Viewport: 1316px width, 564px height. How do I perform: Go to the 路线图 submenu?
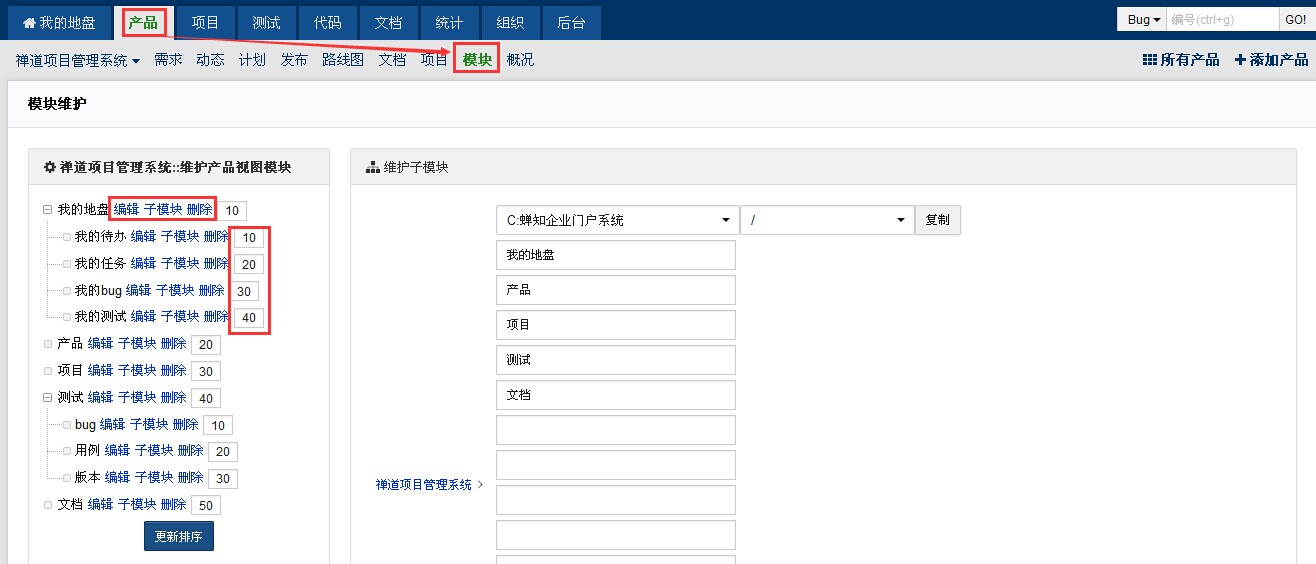tap(343, 60)
